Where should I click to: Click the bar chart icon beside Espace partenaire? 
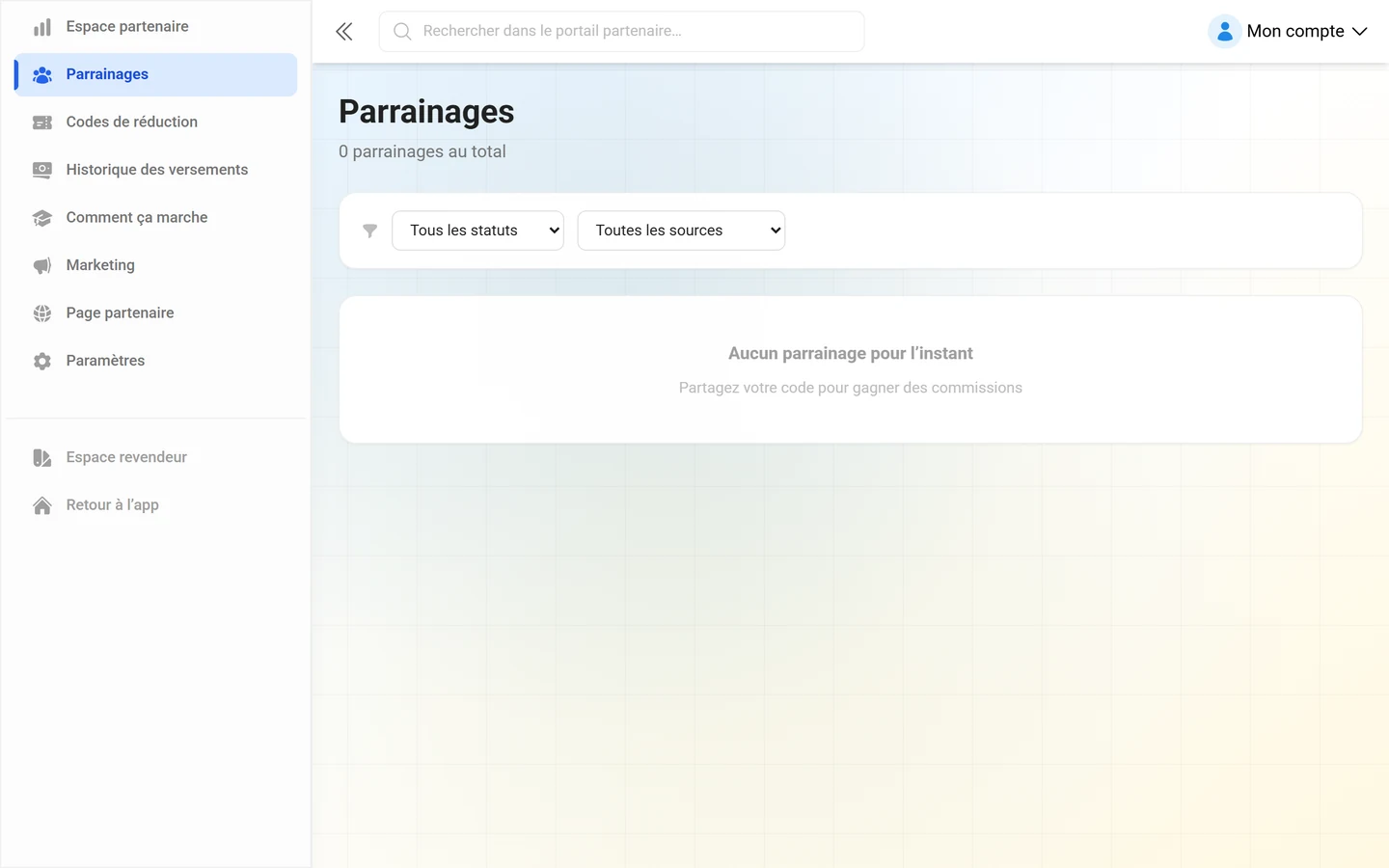tap(42, 27)
